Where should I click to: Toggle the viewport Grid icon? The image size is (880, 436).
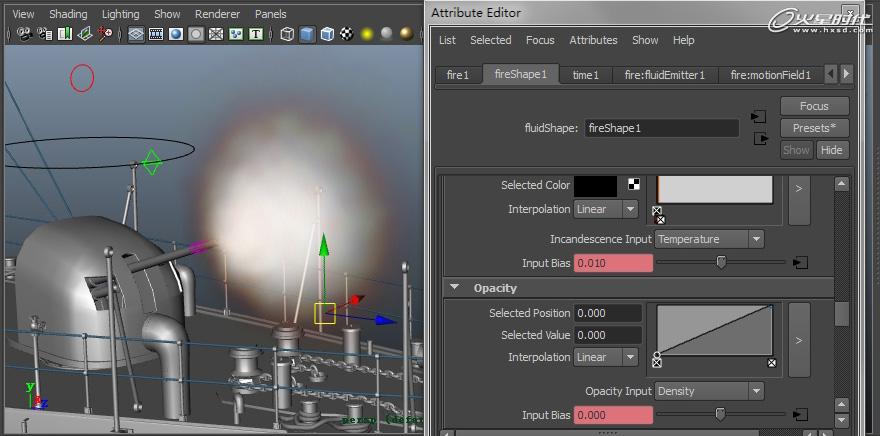136,35
